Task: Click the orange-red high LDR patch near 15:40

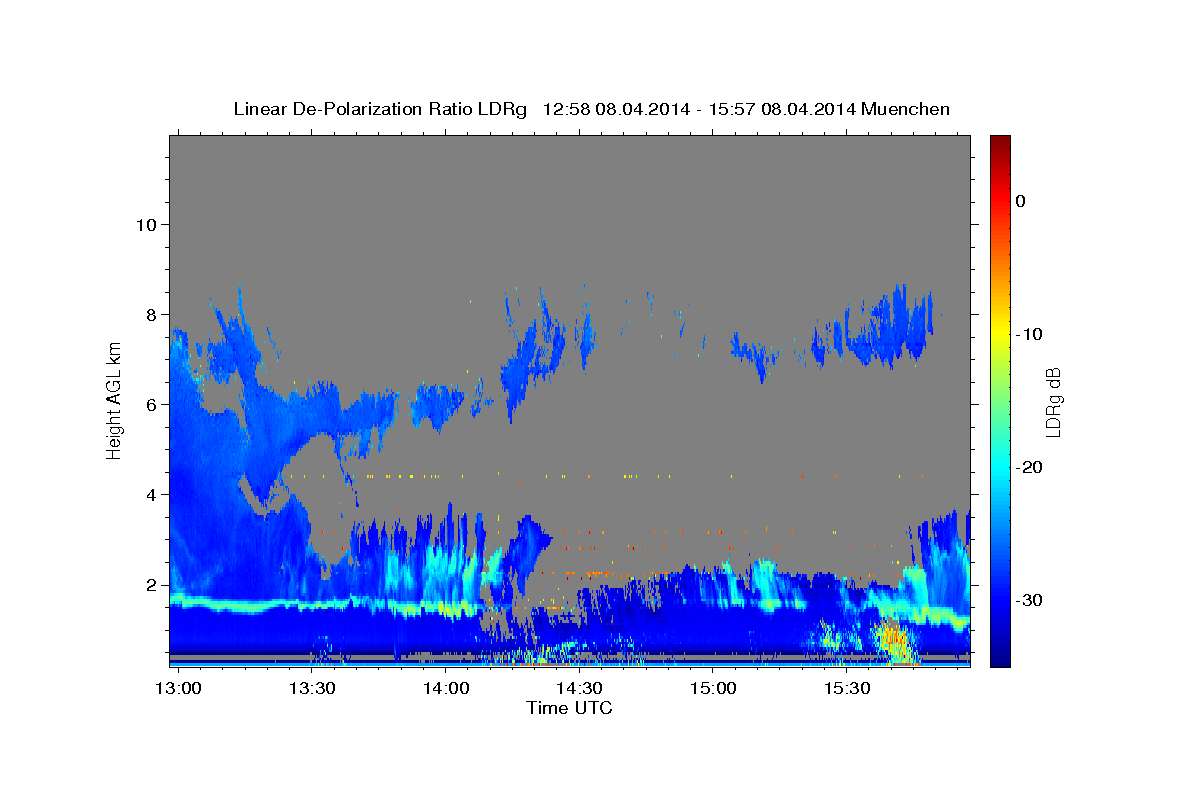Action: 894,640
